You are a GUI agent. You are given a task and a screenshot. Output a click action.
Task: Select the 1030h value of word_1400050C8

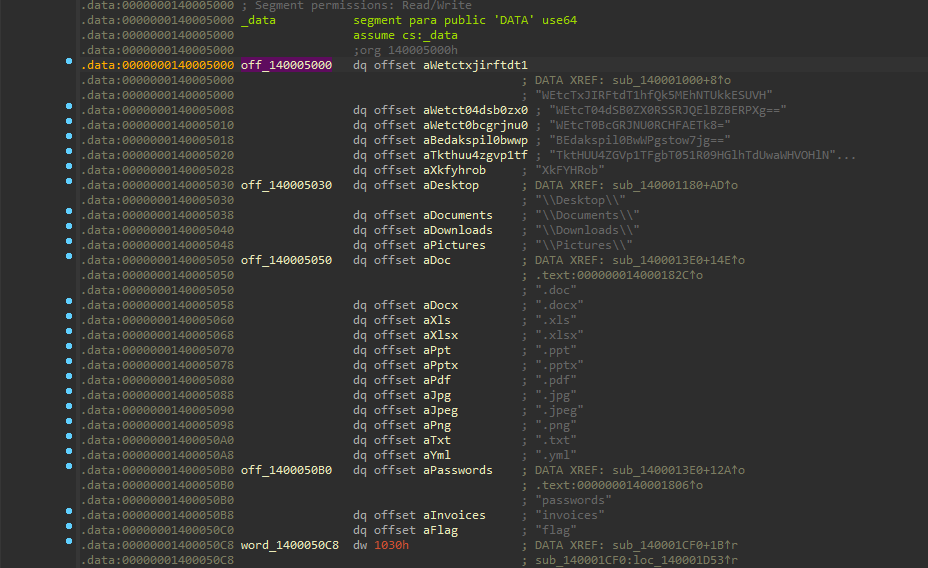tap(392, 545)
